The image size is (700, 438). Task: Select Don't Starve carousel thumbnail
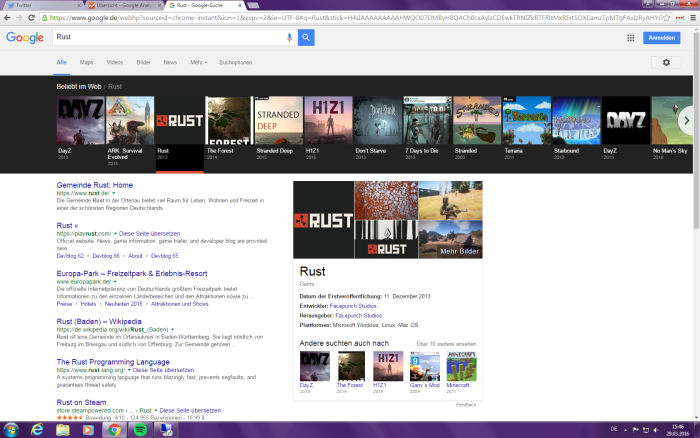[378, 120]
